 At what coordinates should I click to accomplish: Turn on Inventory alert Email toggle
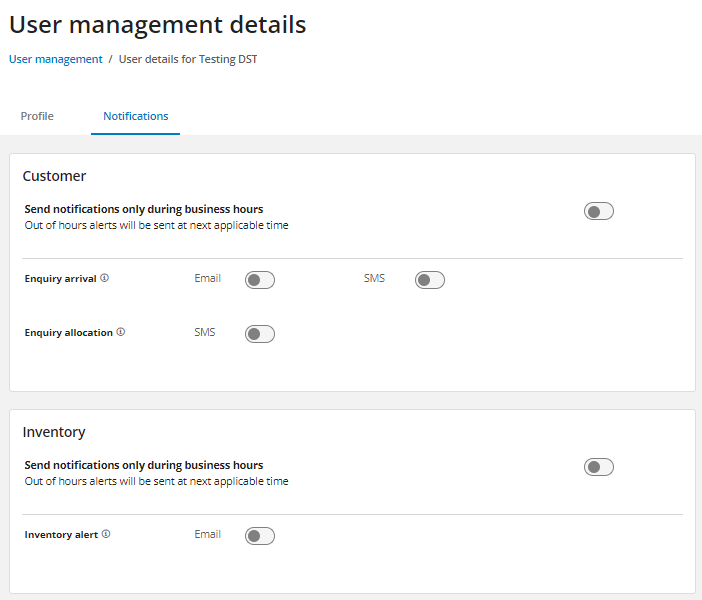259,536
